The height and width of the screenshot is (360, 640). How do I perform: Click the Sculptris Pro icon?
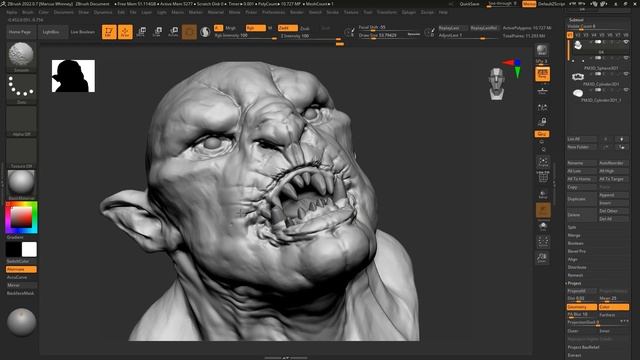point(205,32)
